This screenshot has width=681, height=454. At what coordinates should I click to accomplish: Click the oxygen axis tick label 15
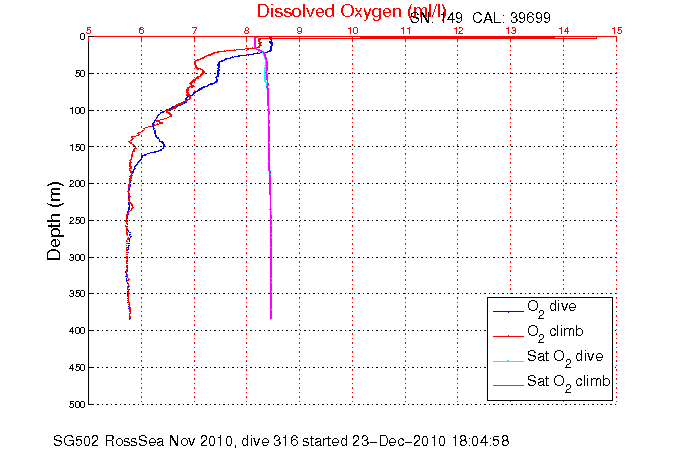tap(617, 30)
